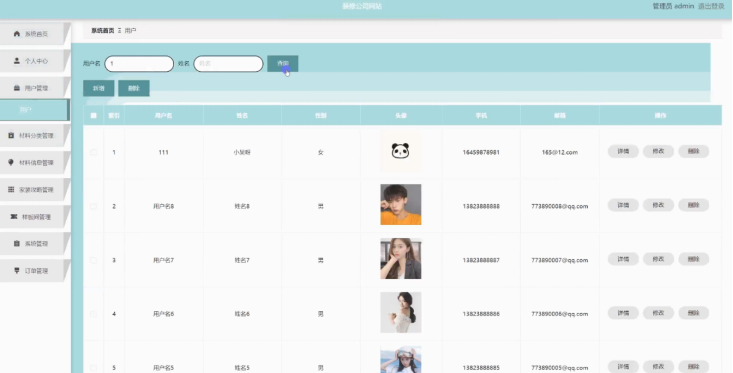The height and width of the screenshot is (373, 733).
Task: Click the 查询 search button
Action: 283,64
